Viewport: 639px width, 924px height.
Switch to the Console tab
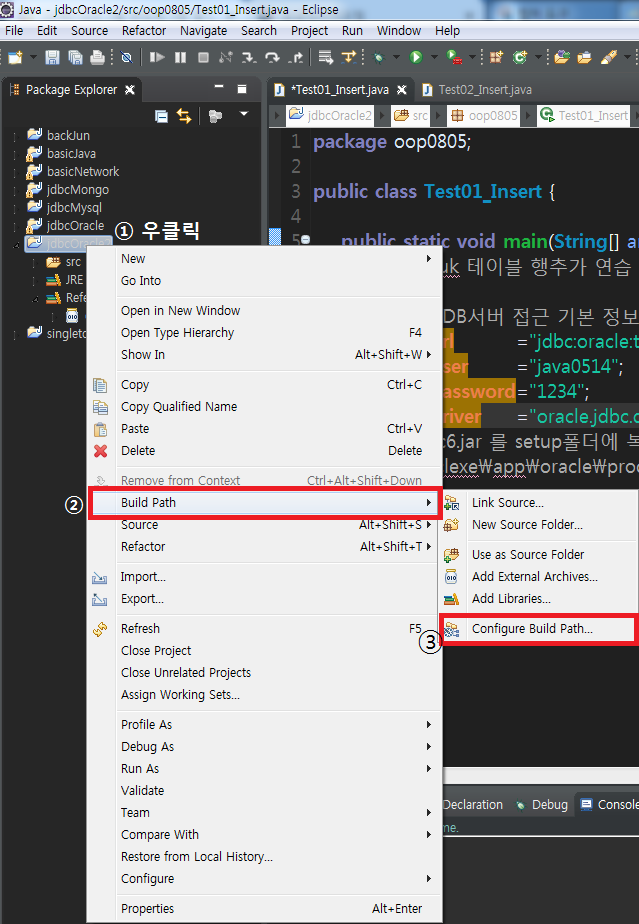pos(609,804)
